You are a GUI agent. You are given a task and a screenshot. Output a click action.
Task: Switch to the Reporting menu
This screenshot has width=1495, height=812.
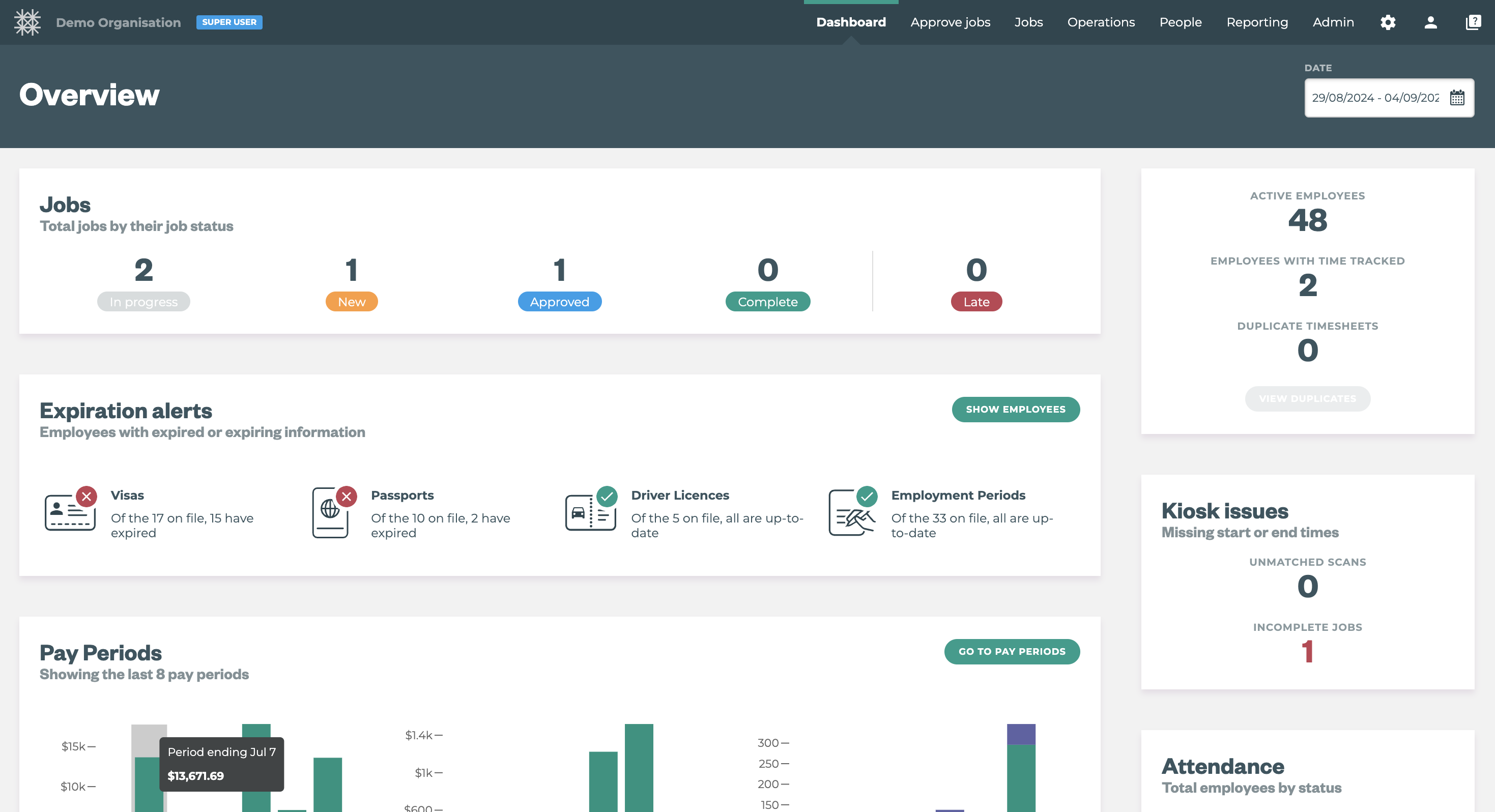tap(1257, 22)
